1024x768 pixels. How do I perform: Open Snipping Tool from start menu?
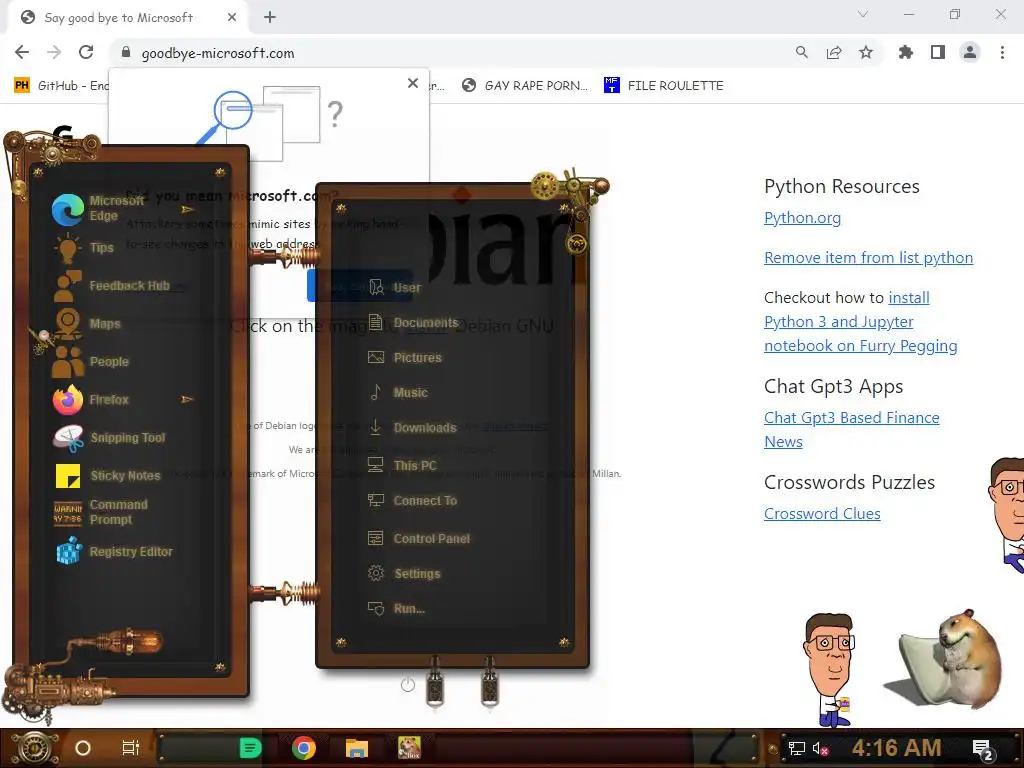click(x=109, y=438)
